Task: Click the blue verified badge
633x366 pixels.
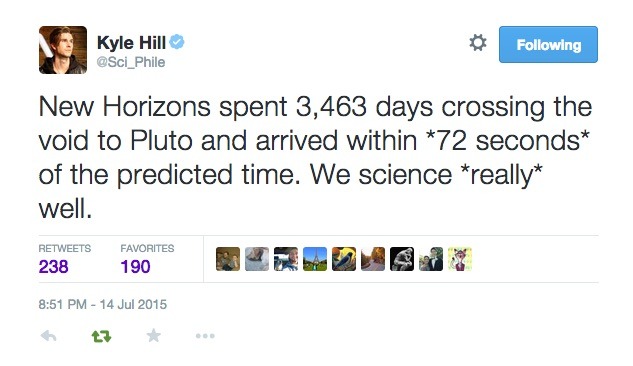Action: coord(177,42)
